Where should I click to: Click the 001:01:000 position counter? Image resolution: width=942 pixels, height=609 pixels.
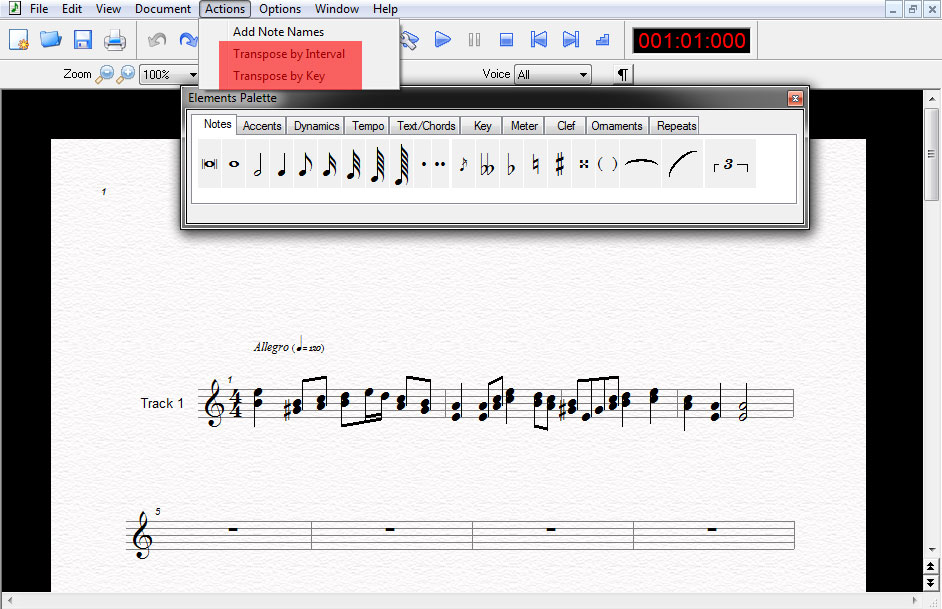pos(691,40)
